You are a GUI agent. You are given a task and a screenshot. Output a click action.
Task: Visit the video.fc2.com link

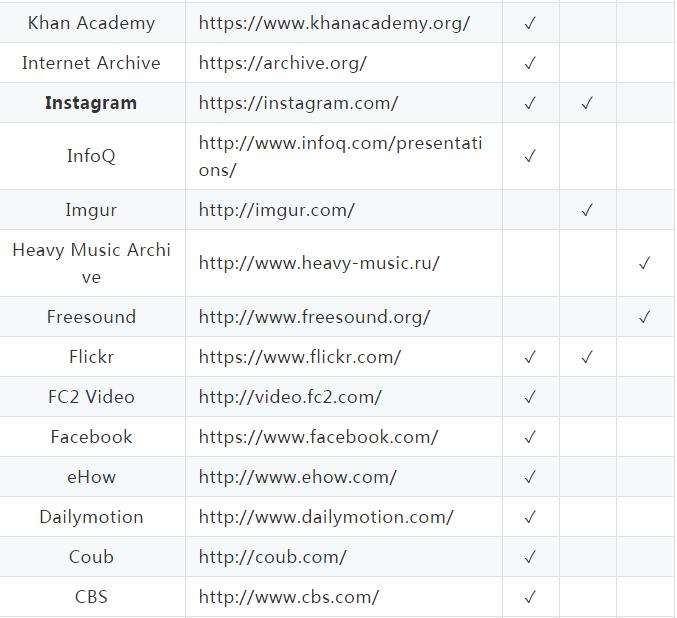[290, 397]
